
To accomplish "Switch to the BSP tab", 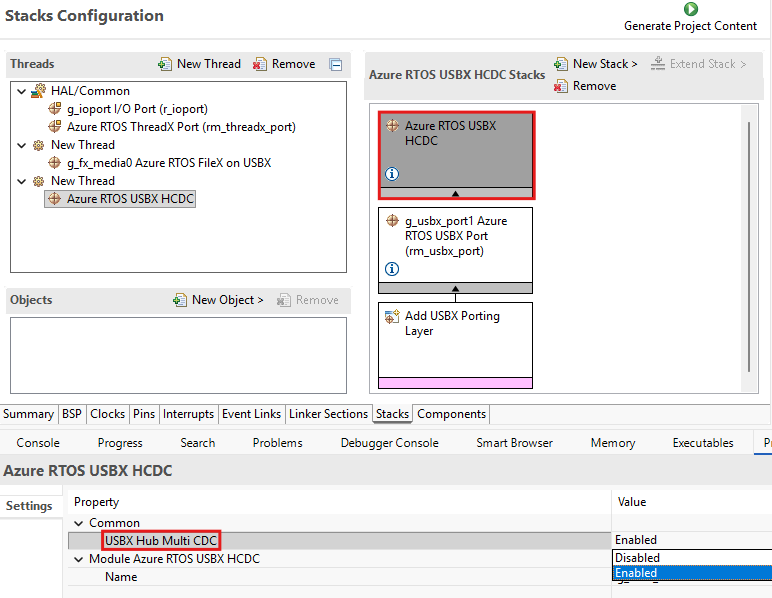I will (72, 414).
